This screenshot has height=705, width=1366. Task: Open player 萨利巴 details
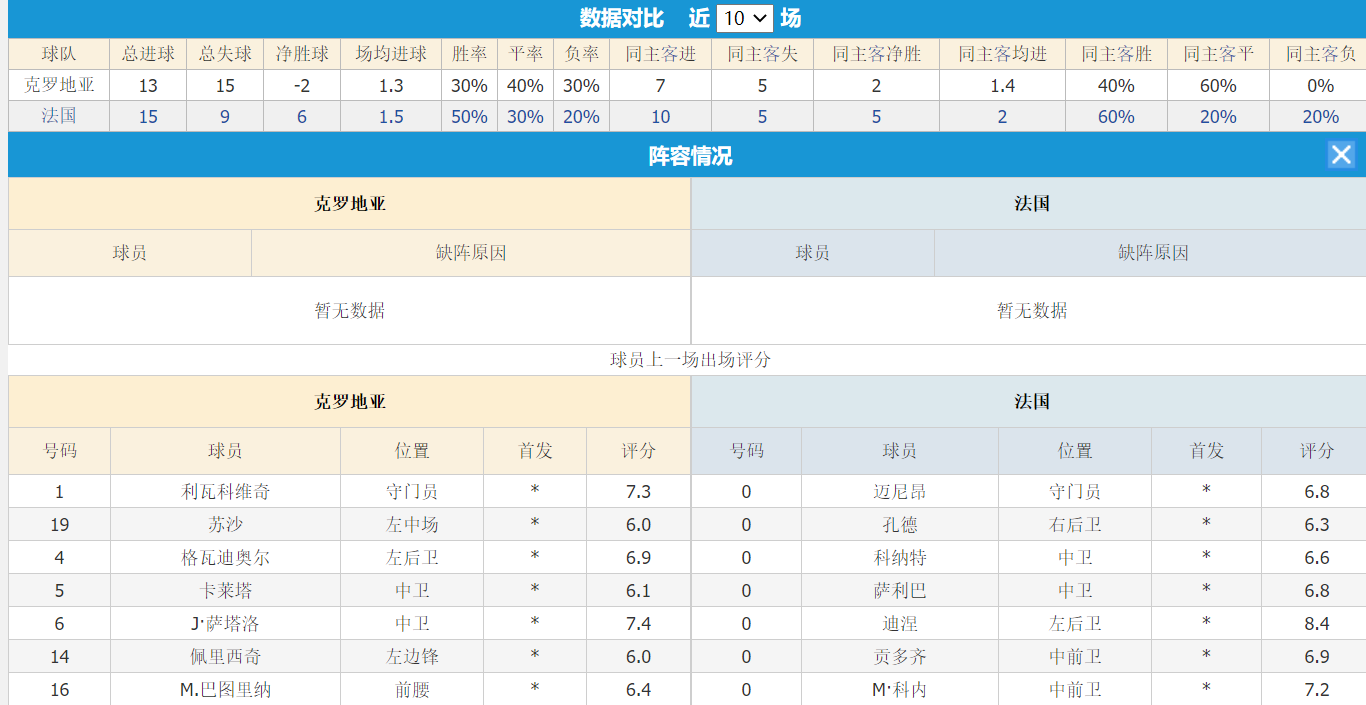[x=897, y=590]
